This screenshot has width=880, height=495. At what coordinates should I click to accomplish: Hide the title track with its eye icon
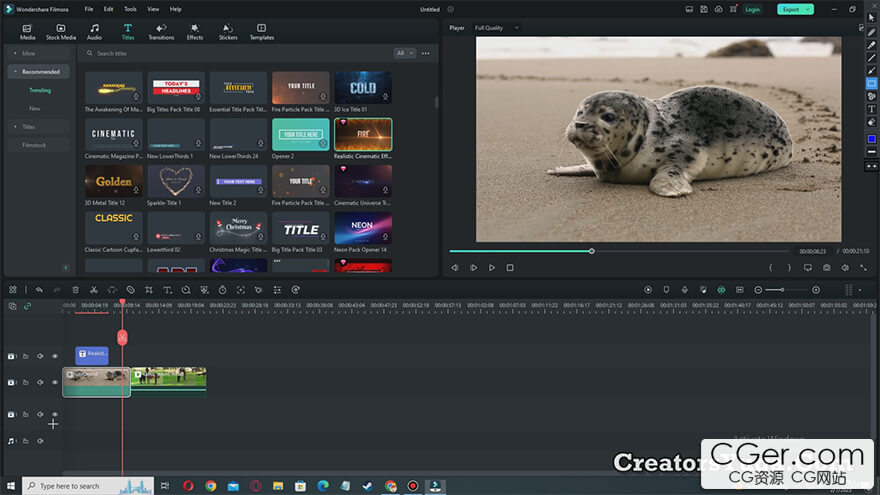55,356
